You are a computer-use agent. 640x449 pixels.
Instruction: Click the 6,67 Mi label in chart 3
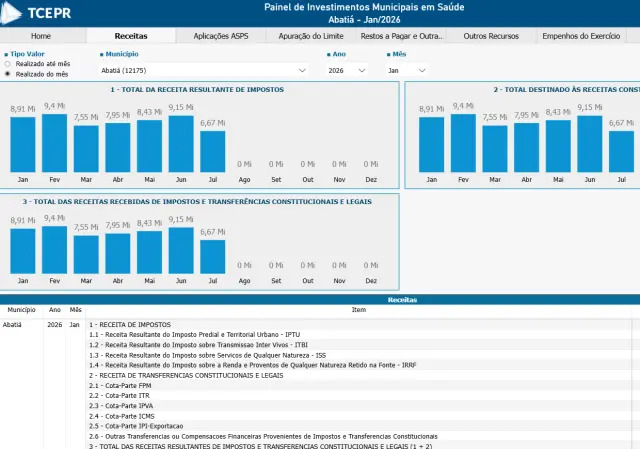pyautogui.click(x=213, y=232)
